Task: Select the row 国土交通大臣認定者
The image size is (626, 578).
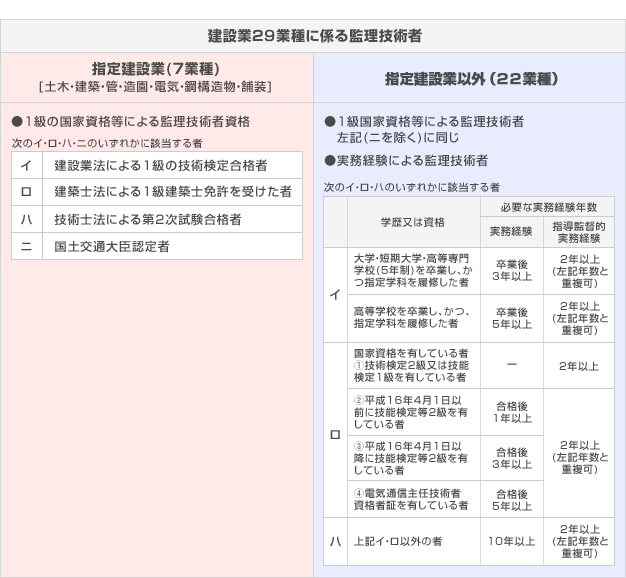Action: (157, 246)
